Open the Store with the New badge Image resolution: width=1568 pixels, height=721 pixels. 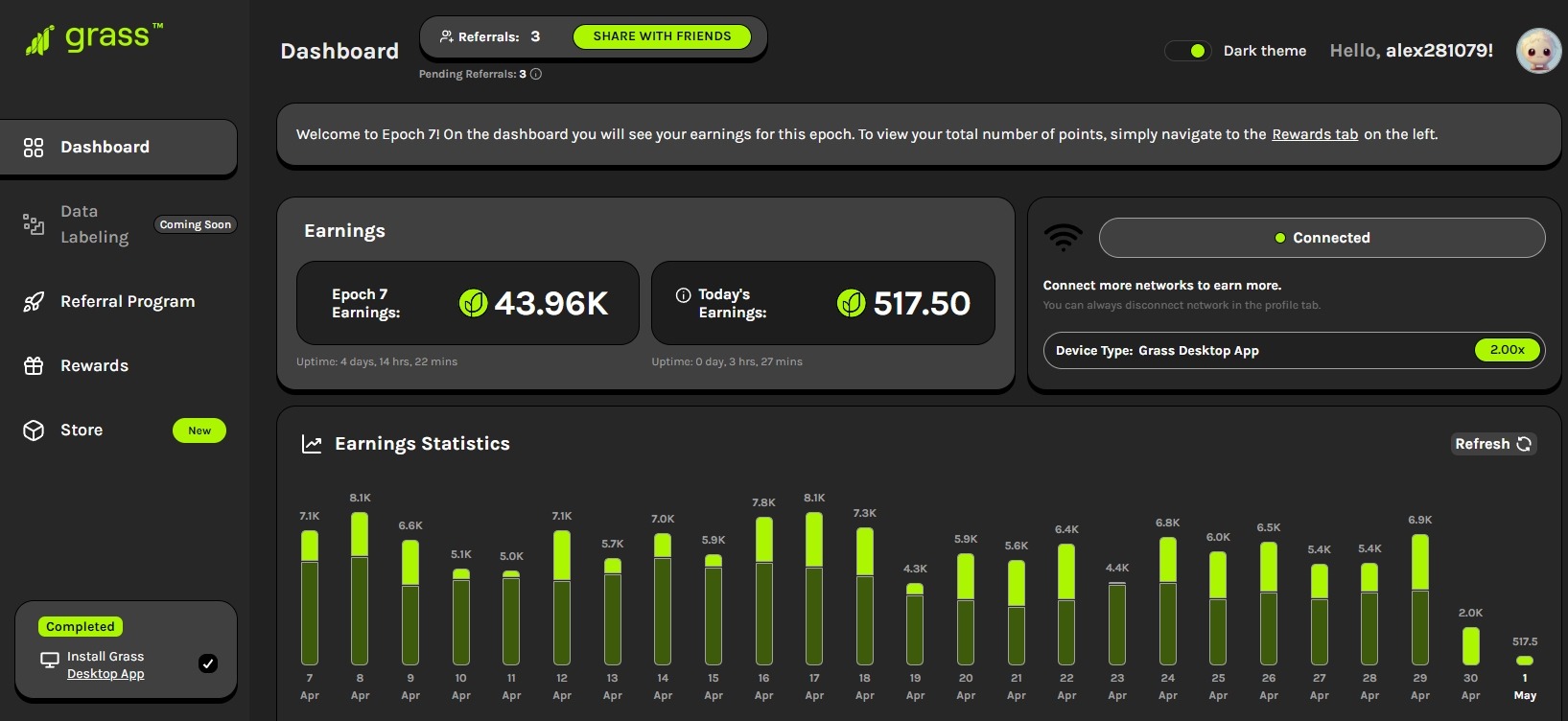pyautogui.click(x=82, y=430)
